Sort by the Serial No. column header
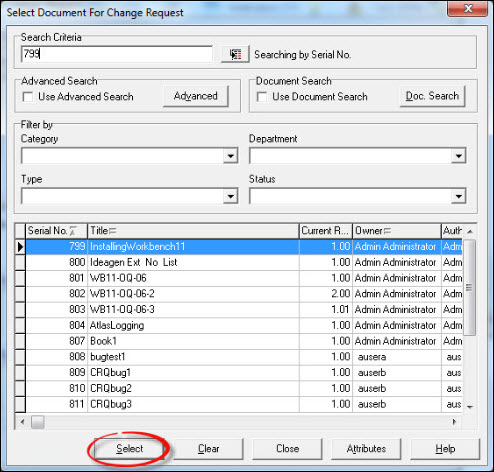The height and width of the screenshot is (472, 494). [x=56, y=231]
